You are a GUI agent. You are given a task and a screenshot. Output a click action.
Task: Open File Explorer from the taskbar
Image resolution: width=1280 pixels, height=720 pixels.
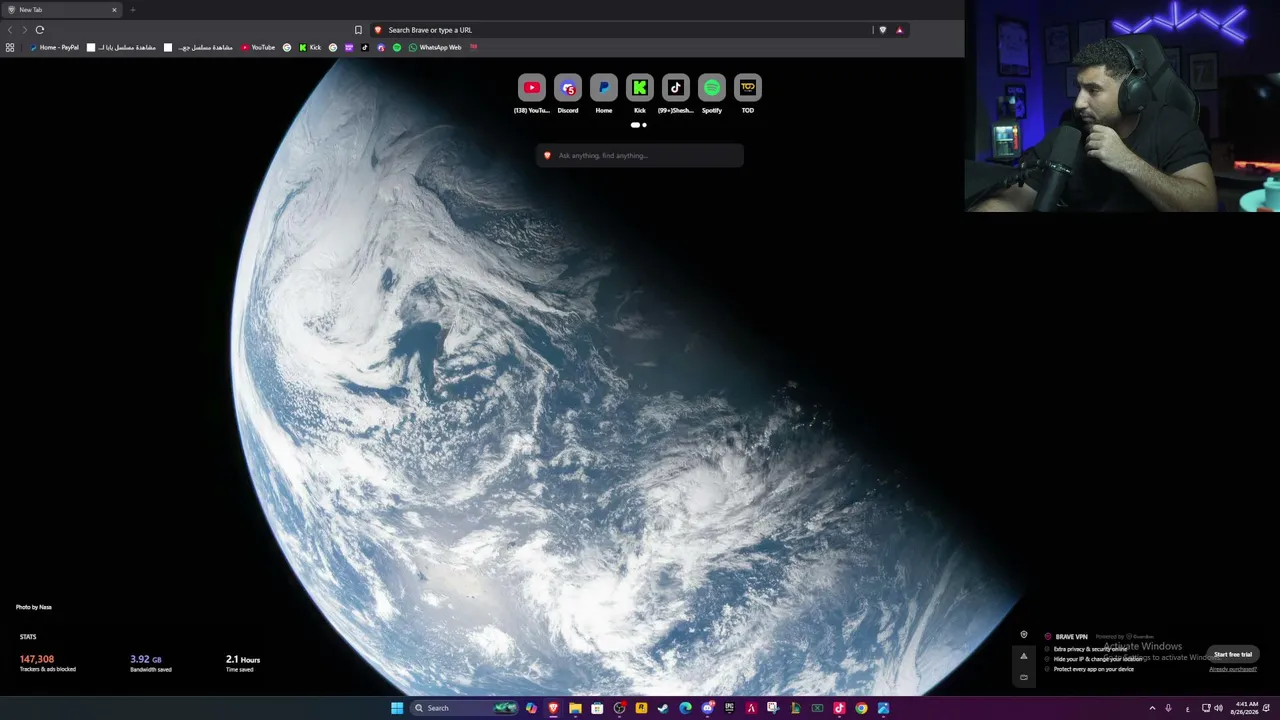[x=575, y=708]
